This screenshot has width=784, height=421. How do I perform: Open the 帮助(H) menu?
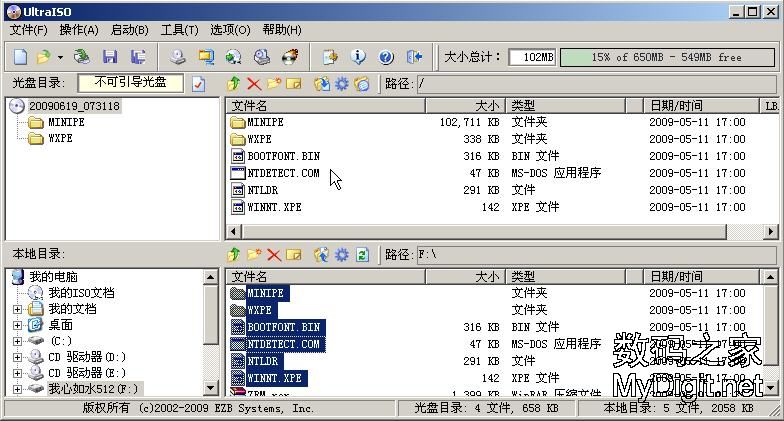[x=282, y=30]
